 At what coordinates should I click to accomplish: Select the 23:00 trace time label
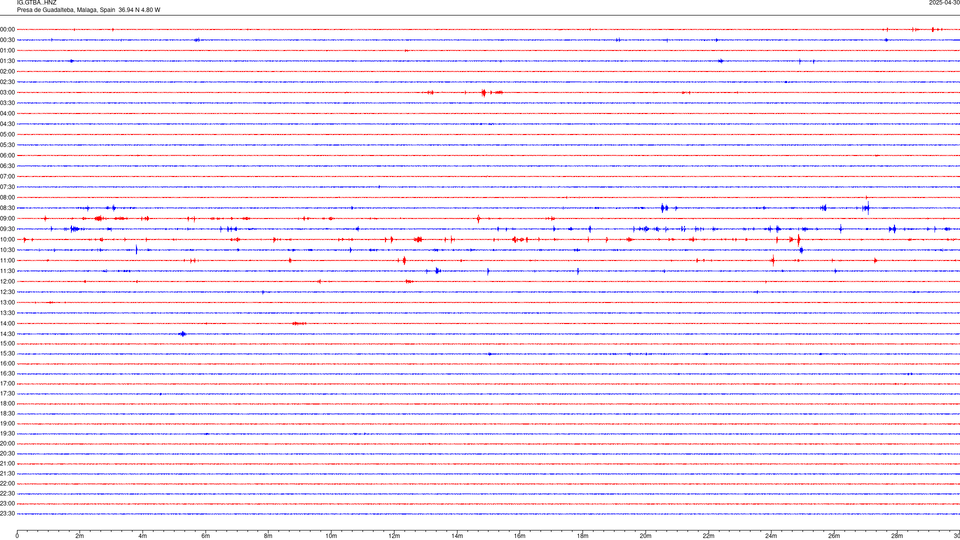tap(7, 504)
